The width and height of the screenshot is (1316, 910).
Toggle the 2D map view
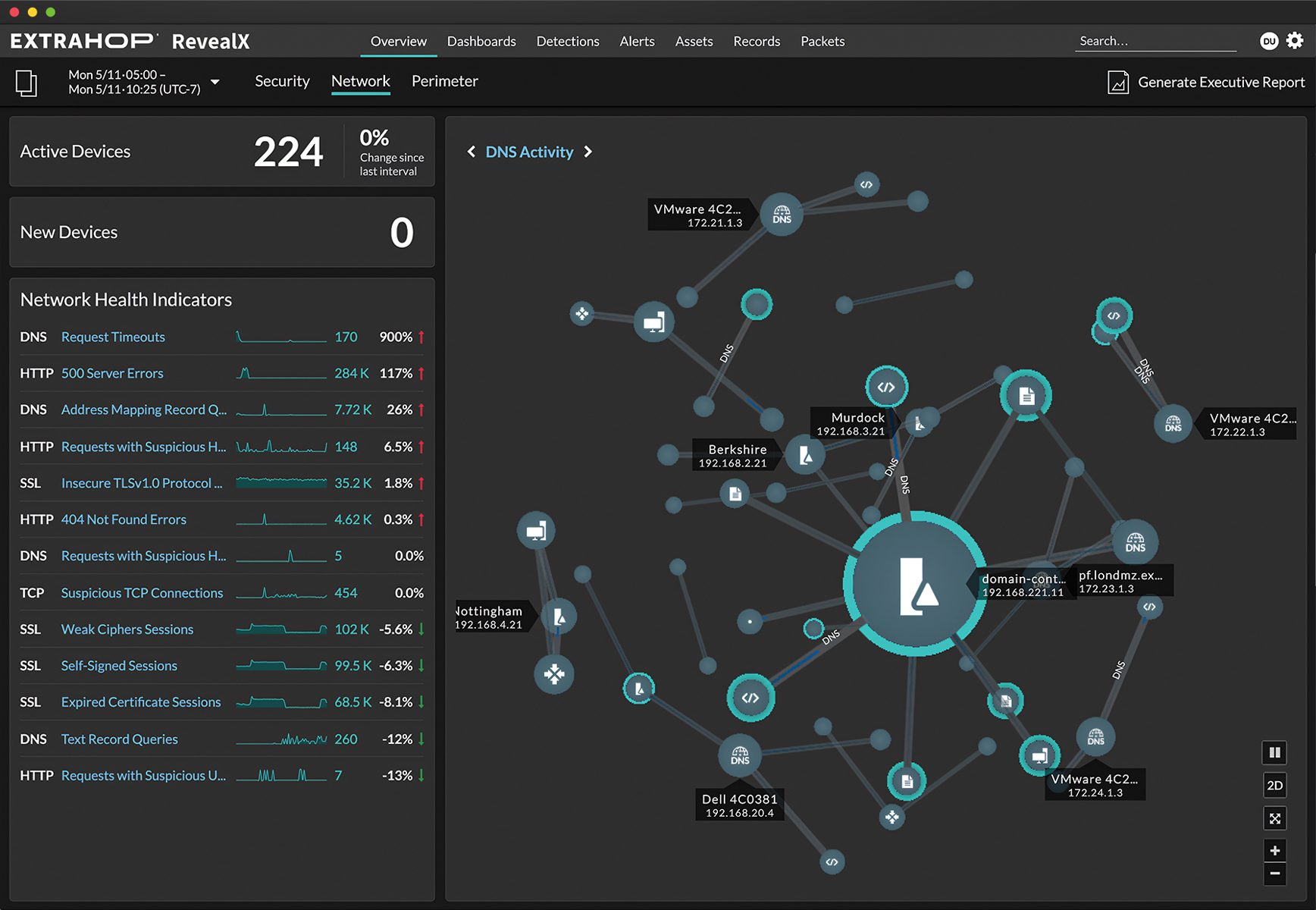click(x=1275, y=786)
